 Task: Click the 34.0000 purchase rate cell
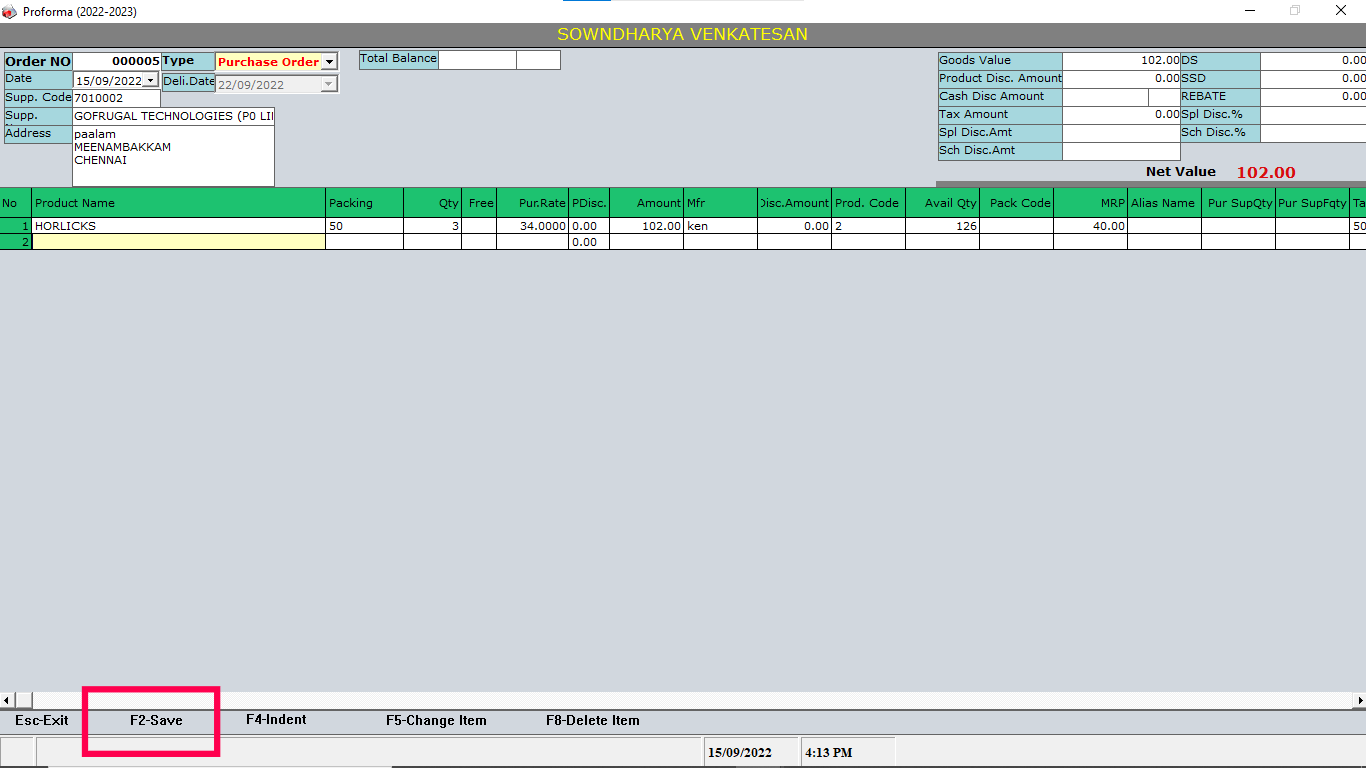533,226
